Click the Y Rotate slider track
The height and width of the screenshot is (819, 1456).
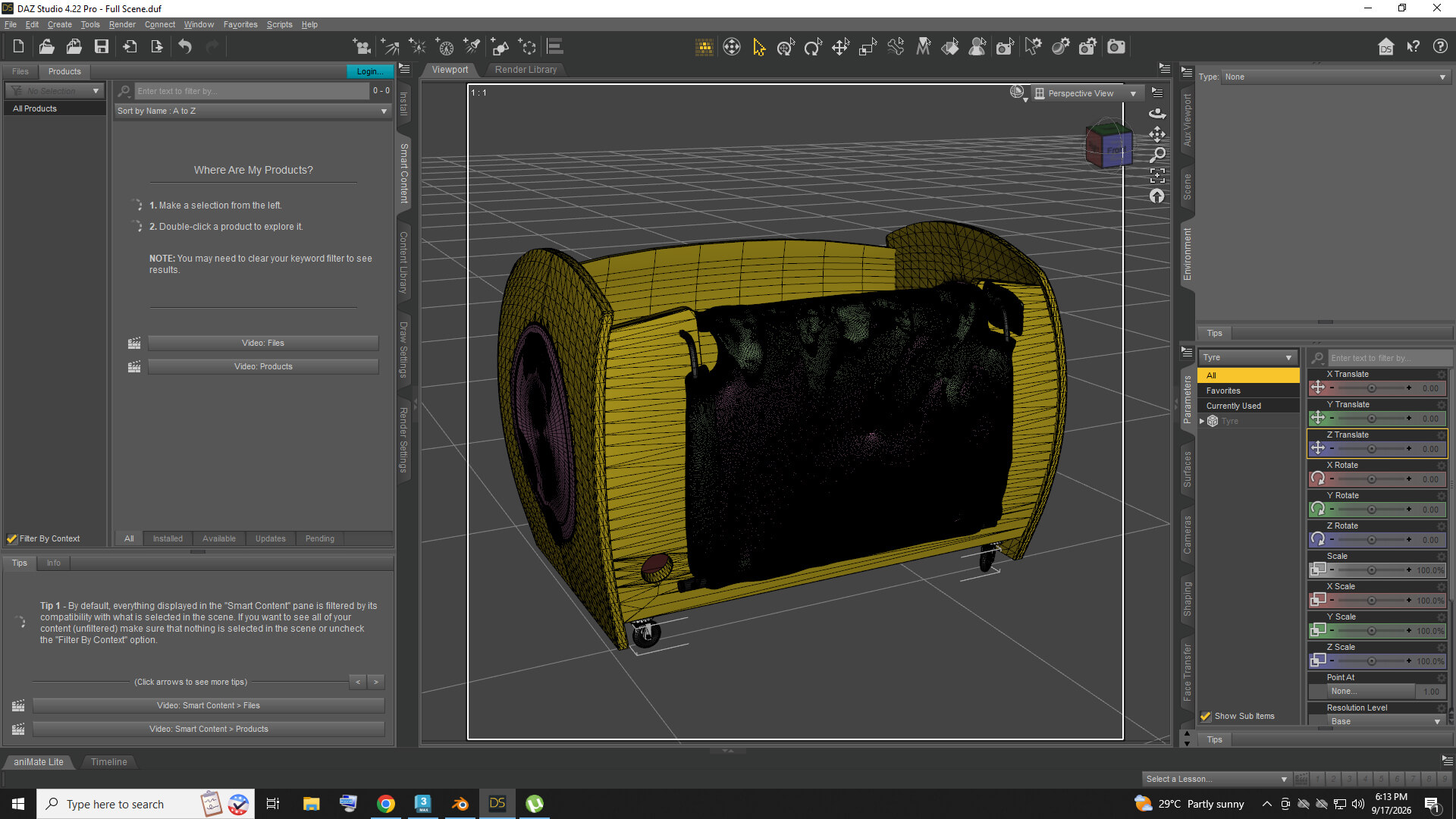pos(1371,510)
